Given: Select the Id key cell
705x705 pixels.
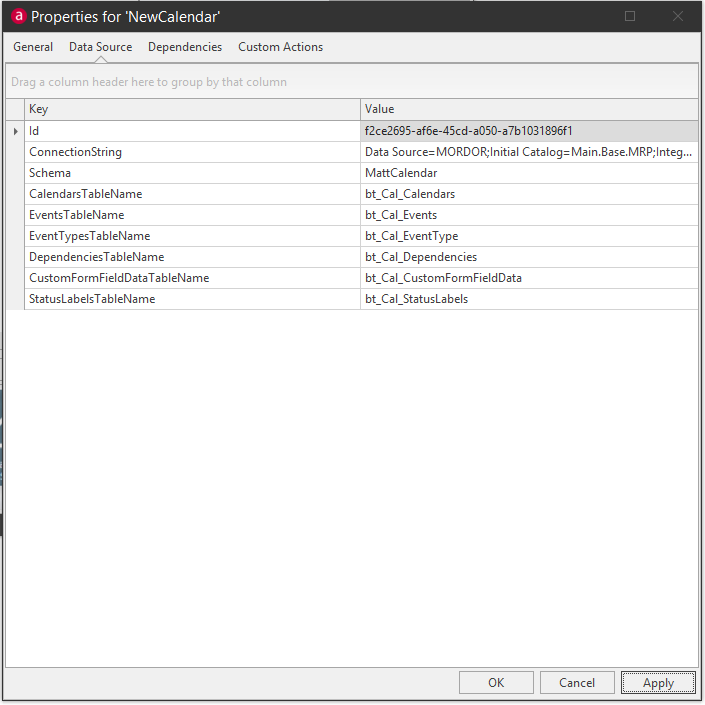Looking at the screenshot, I should point(192,131).
